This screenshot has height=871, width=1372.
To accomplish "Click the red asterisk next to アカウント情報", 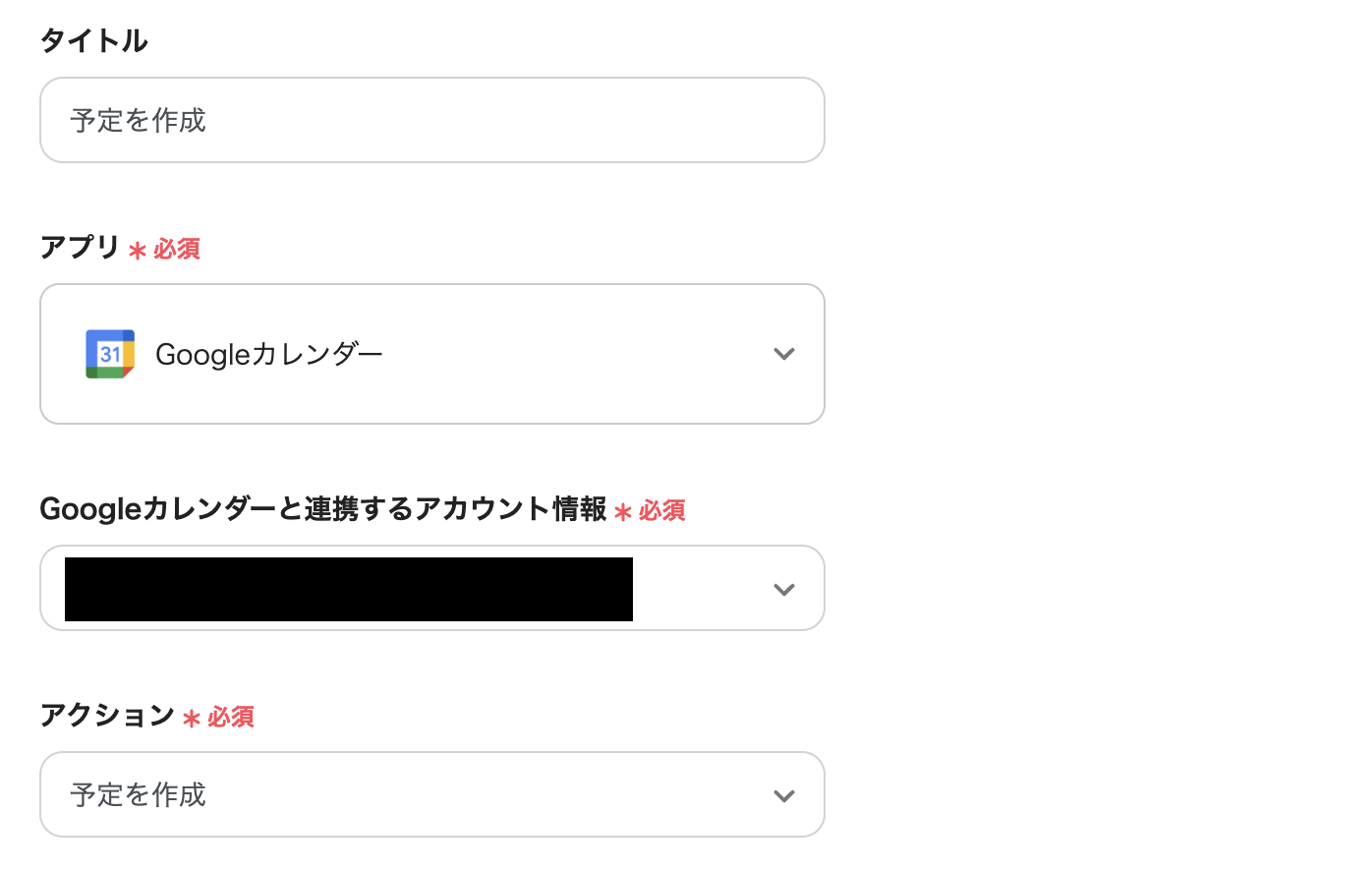I will [x=623, y=512].
